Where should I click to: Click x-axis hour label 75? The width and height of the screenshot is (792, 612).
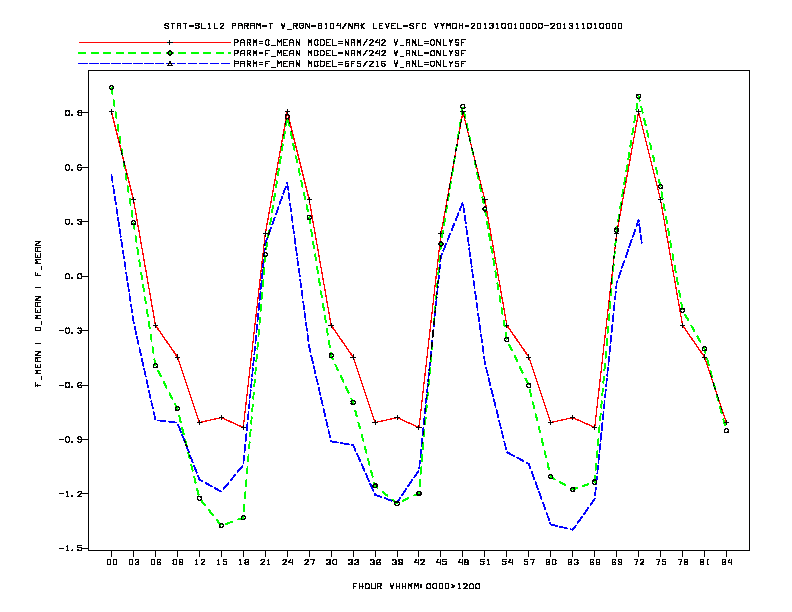pyautogui.click(x=661, y=562)
